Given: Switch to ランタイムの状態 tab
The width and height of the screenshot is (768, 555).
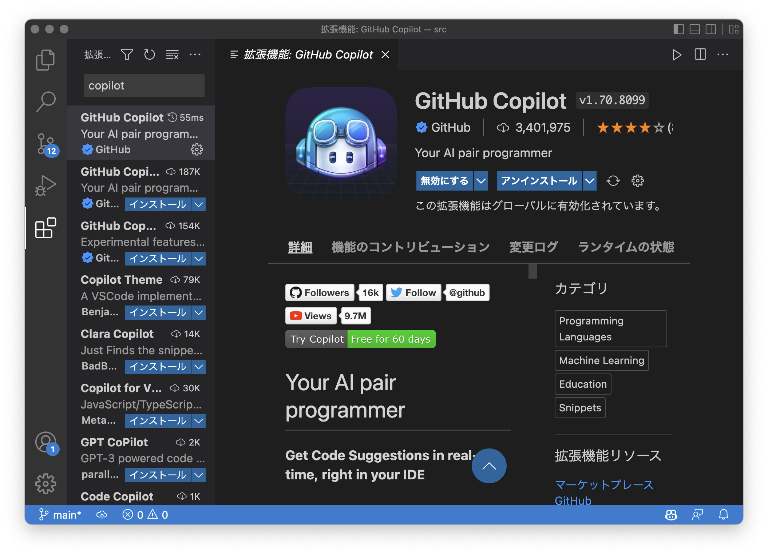Looking at the screenshot, I should coord(626,247).
